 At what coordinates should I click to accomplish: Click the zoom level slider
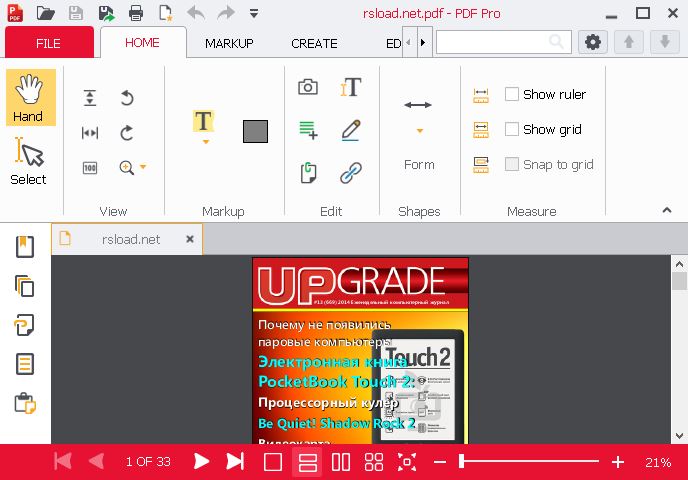click(529, 462)
